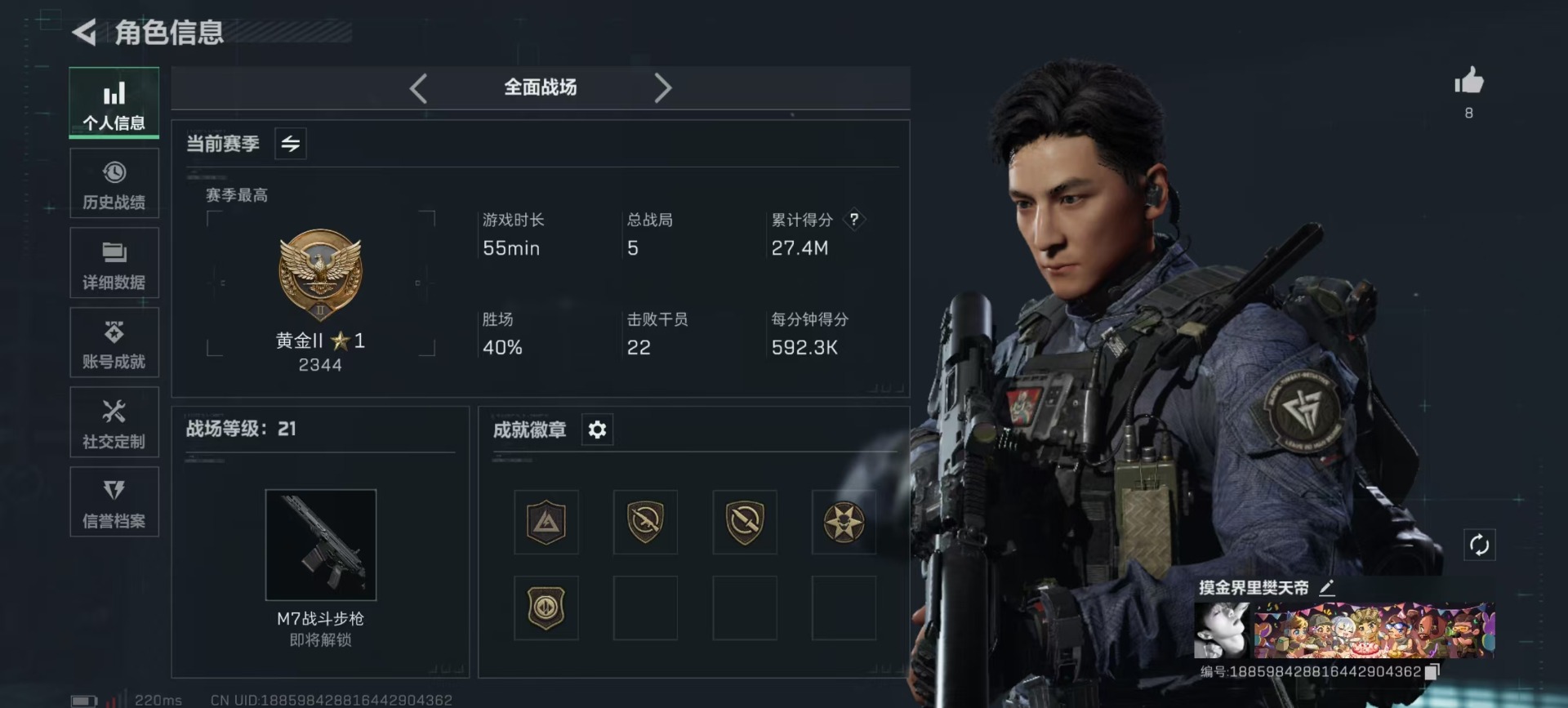Switch to next mode after 全面战场
Image resolution: width=1568 pixels, height=708 pixels.
point(662,87)
